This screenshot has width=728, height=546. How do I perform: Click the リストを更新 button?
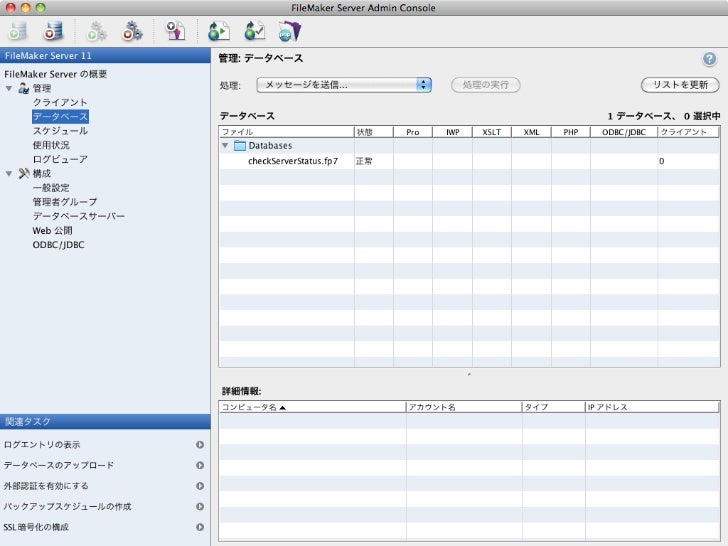coord(679,85)
